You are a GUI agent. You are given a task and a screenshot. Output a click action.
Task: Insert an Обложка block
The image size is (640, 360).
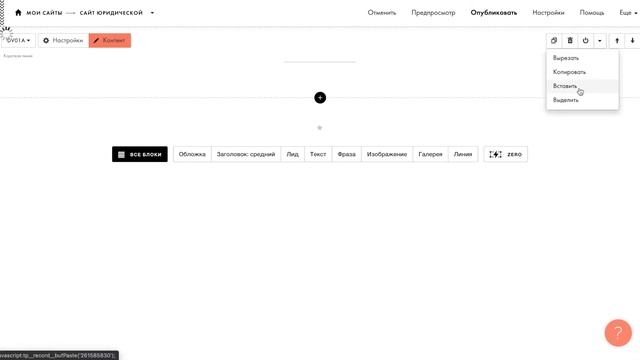click(192, 154)
